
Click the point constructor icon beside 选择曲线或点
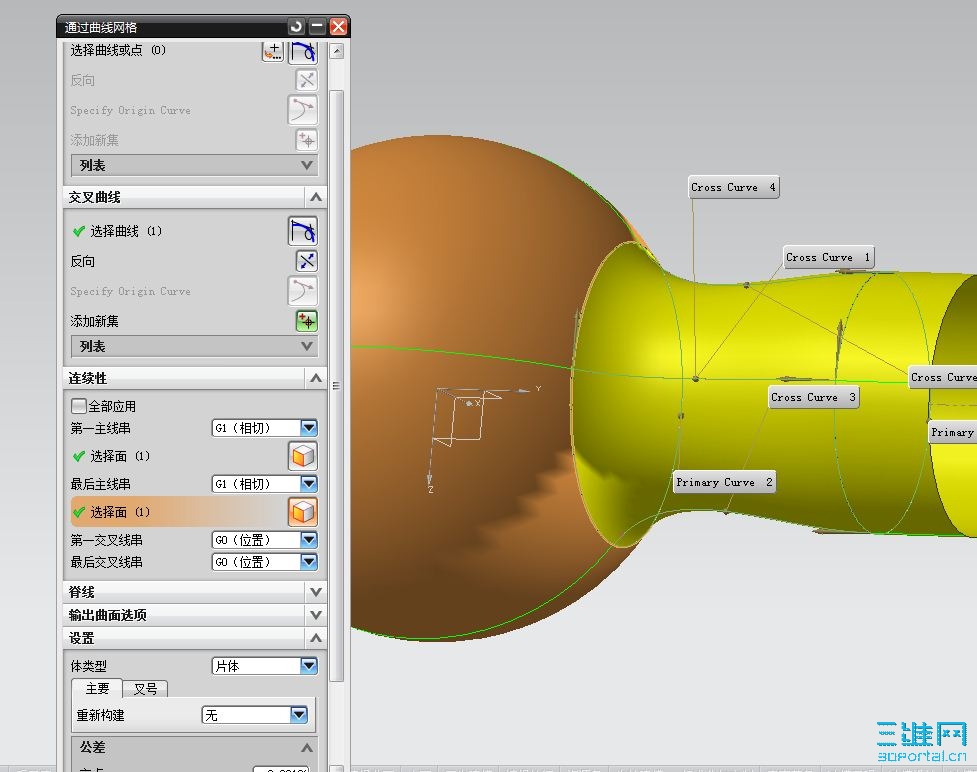coord(272,51)
